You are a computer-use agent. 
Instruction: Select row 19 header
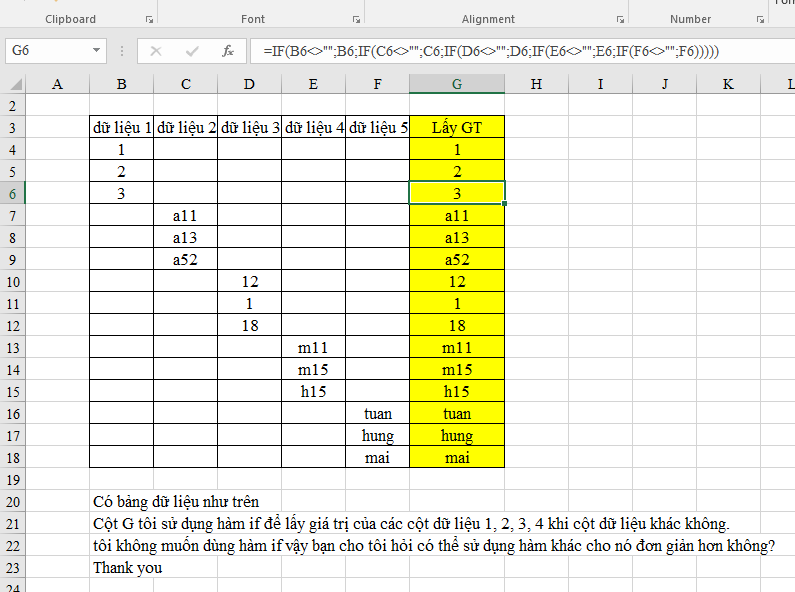(x=13, y=480)
